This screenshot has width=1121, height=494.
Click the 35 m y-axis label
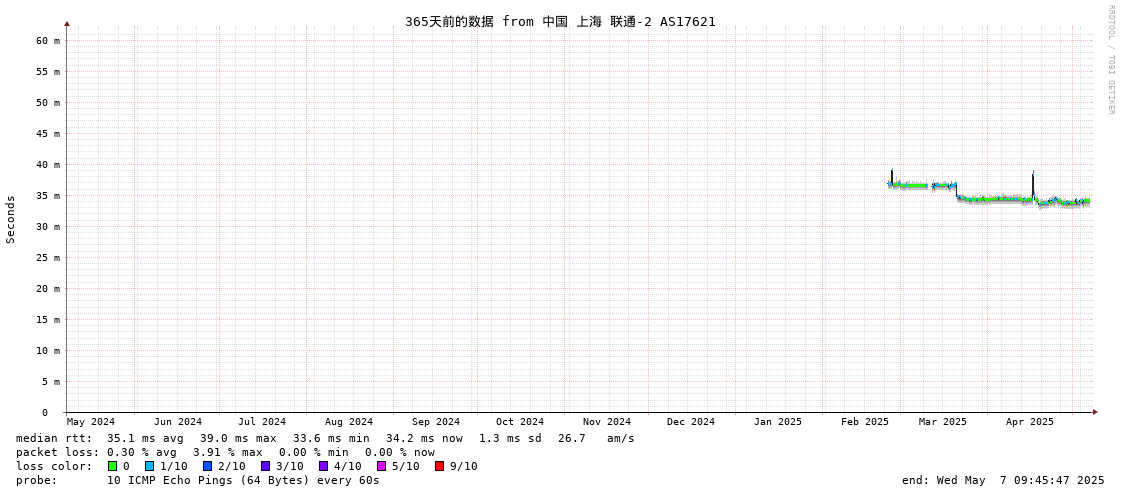48,195
